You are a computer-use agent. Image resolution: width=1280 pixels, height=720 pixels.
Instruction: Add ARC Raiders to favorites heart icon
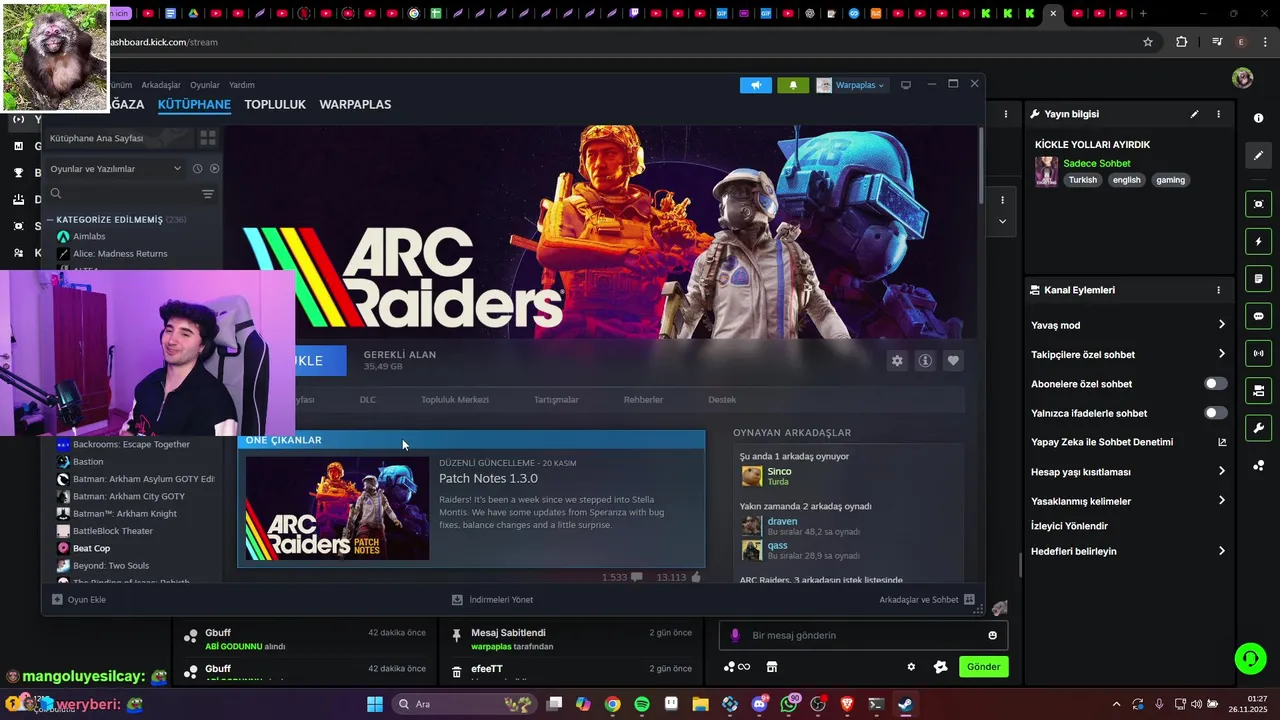coord(953,361)
